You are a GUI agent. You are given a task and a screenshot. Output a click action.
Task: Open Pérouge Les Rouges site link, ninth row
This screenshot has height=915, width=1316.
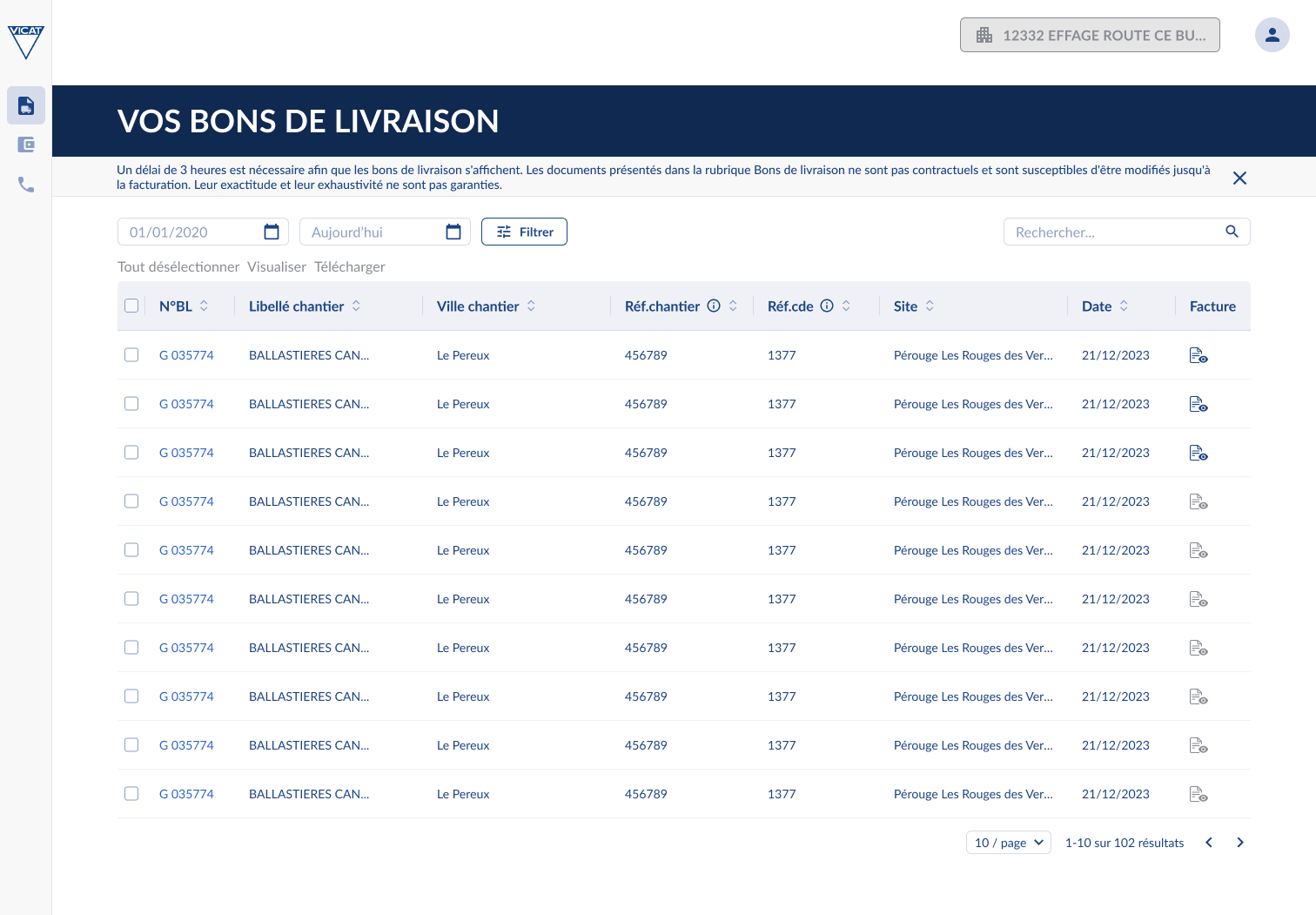click(973, 745)
